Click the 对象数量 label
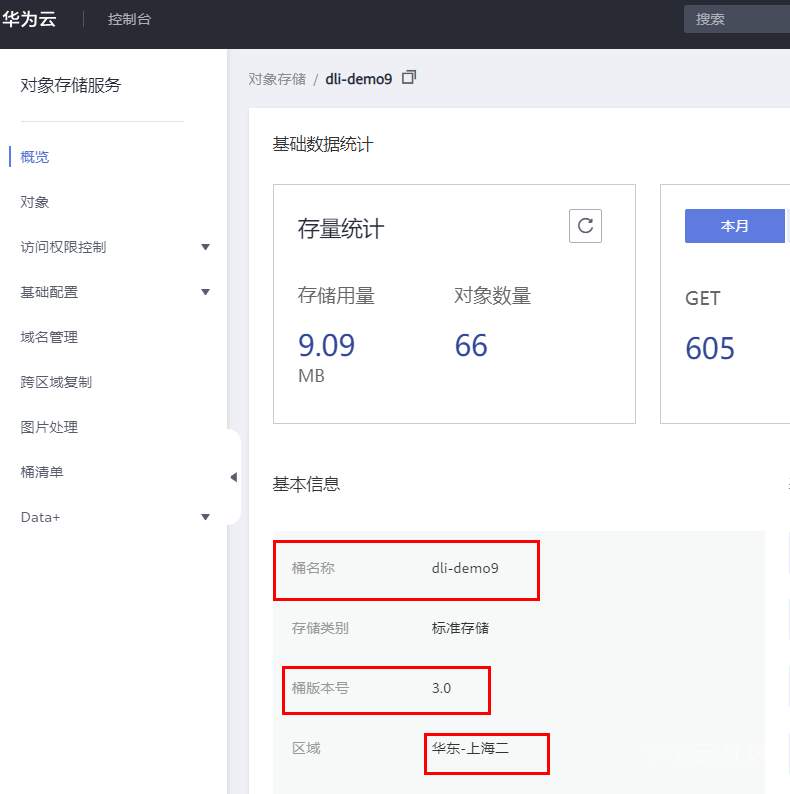The height and width of the screenshot is (794, 790). point(492,295)
